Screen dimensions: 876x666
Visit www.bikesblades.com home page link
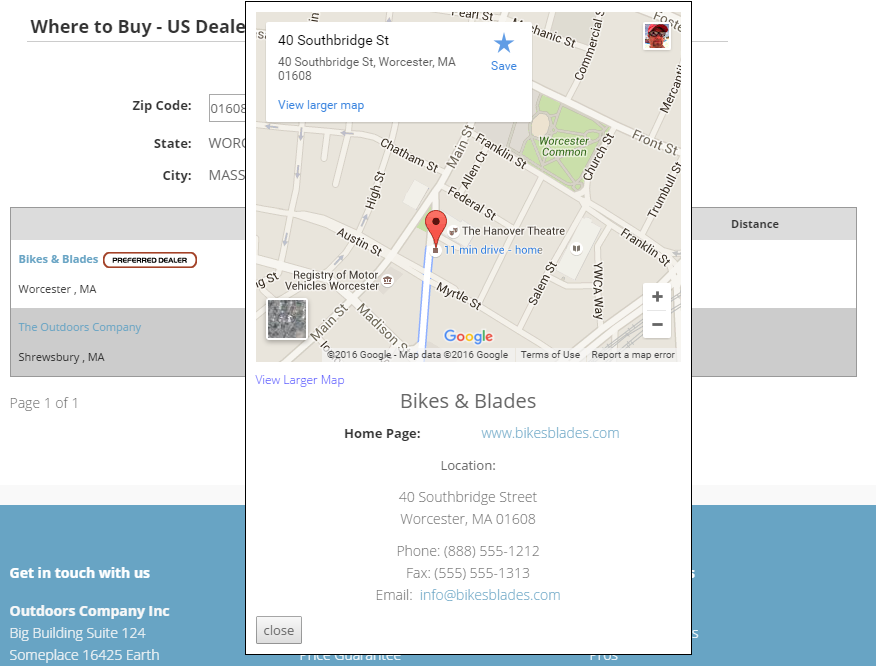550,433
